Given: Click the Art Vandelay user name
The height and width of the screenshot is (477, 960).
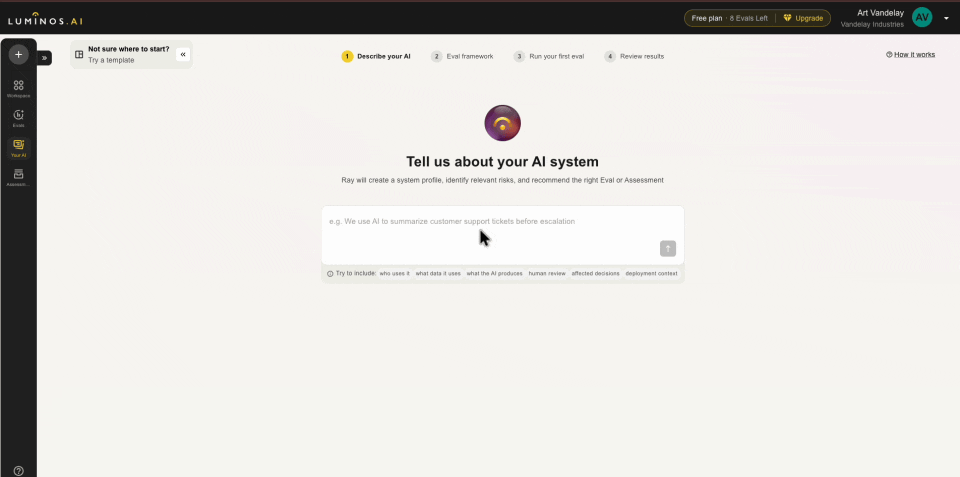Looking at the screenshot, I should 880,13.
